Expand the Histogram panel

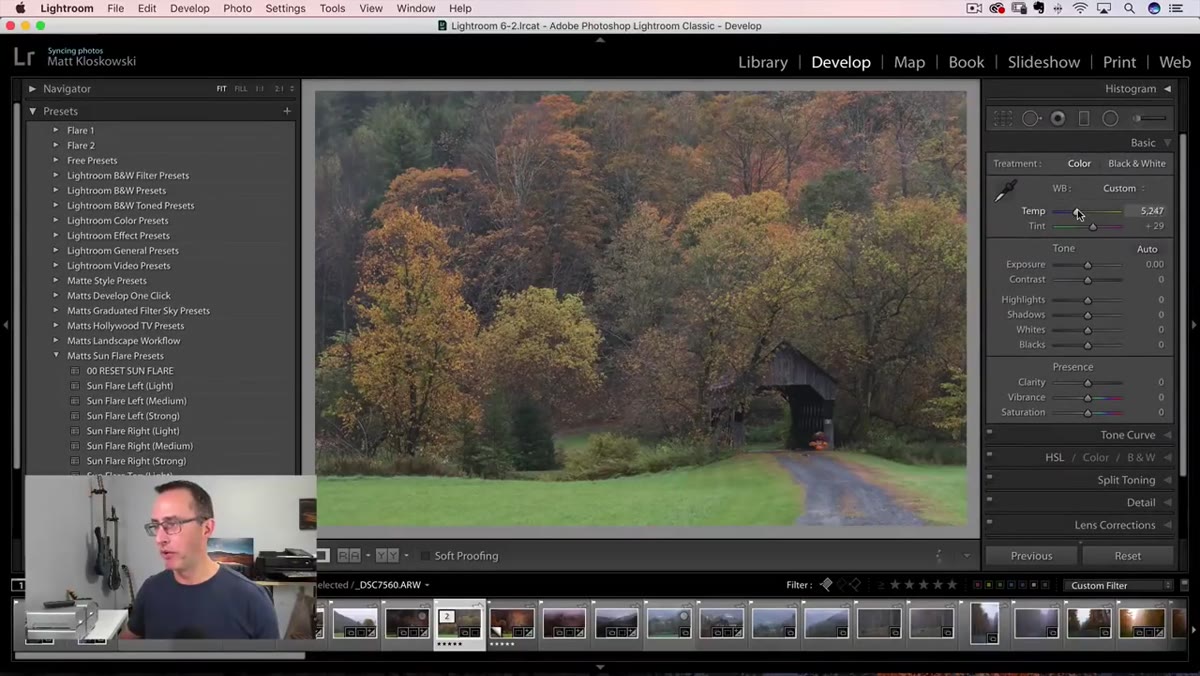[x=1167, y=89]
